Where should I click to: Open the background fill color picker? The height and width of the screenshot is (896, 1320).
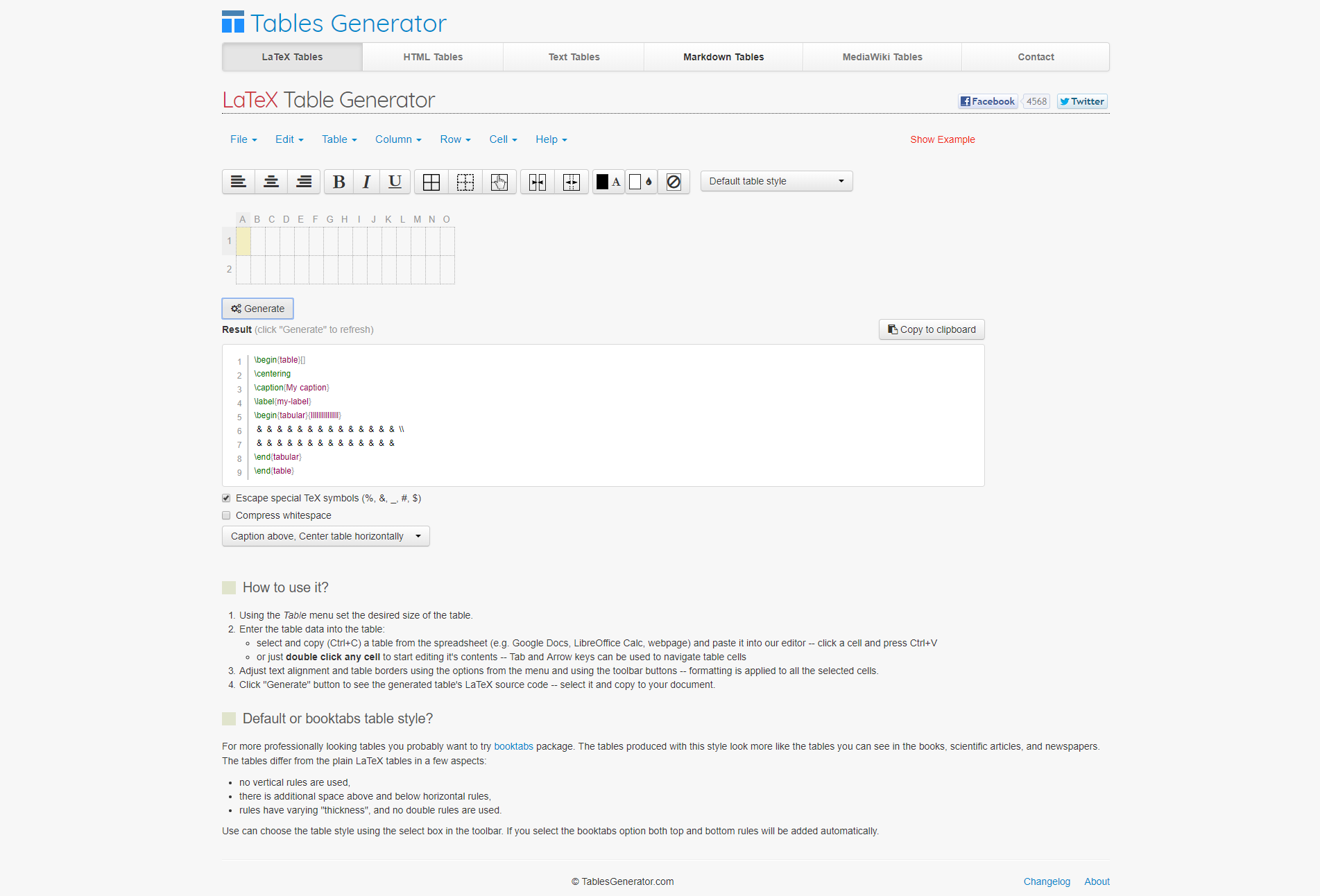(x=641, y=182)
